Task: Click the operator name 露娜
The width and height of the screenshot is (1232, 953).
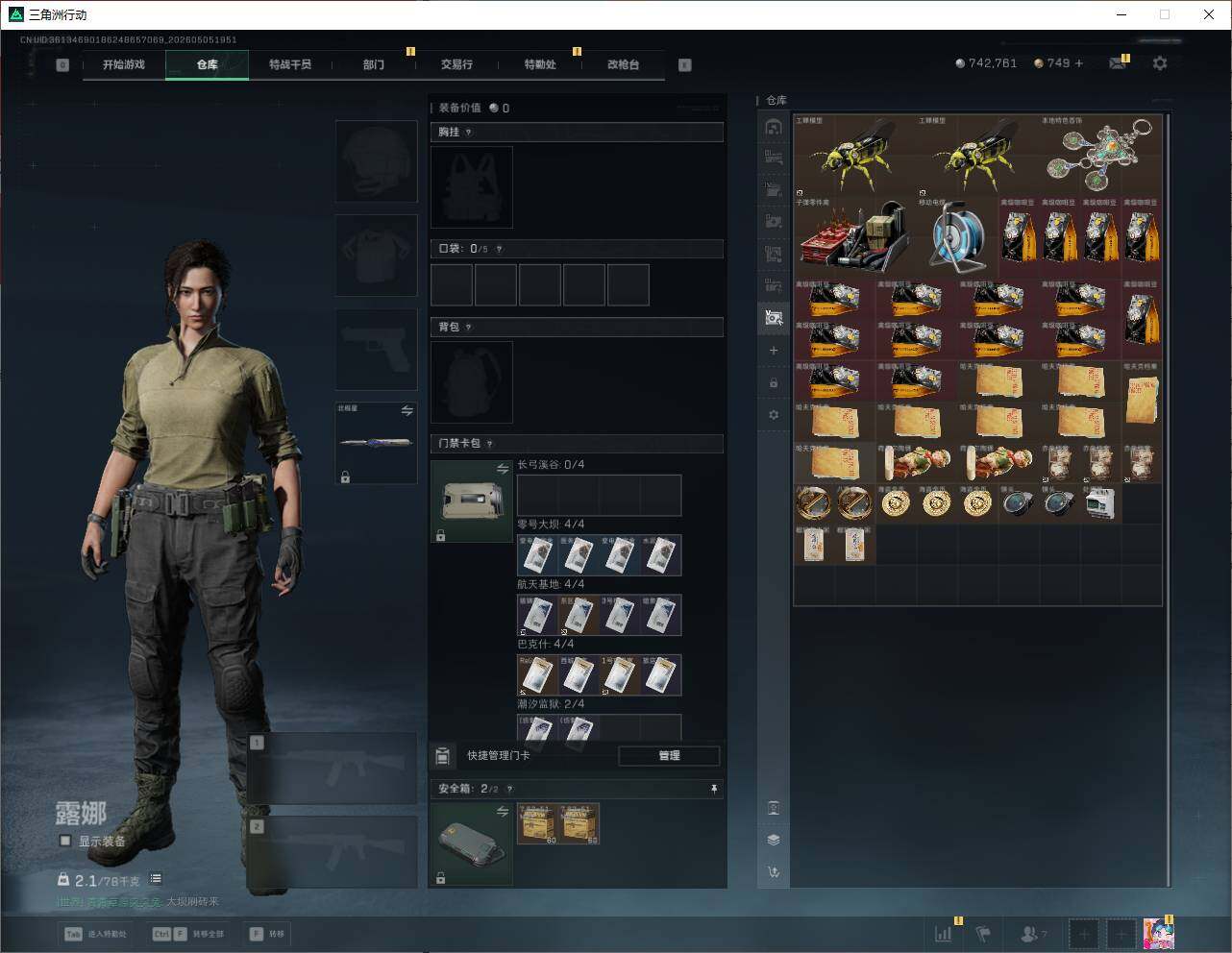Action: 81,814
